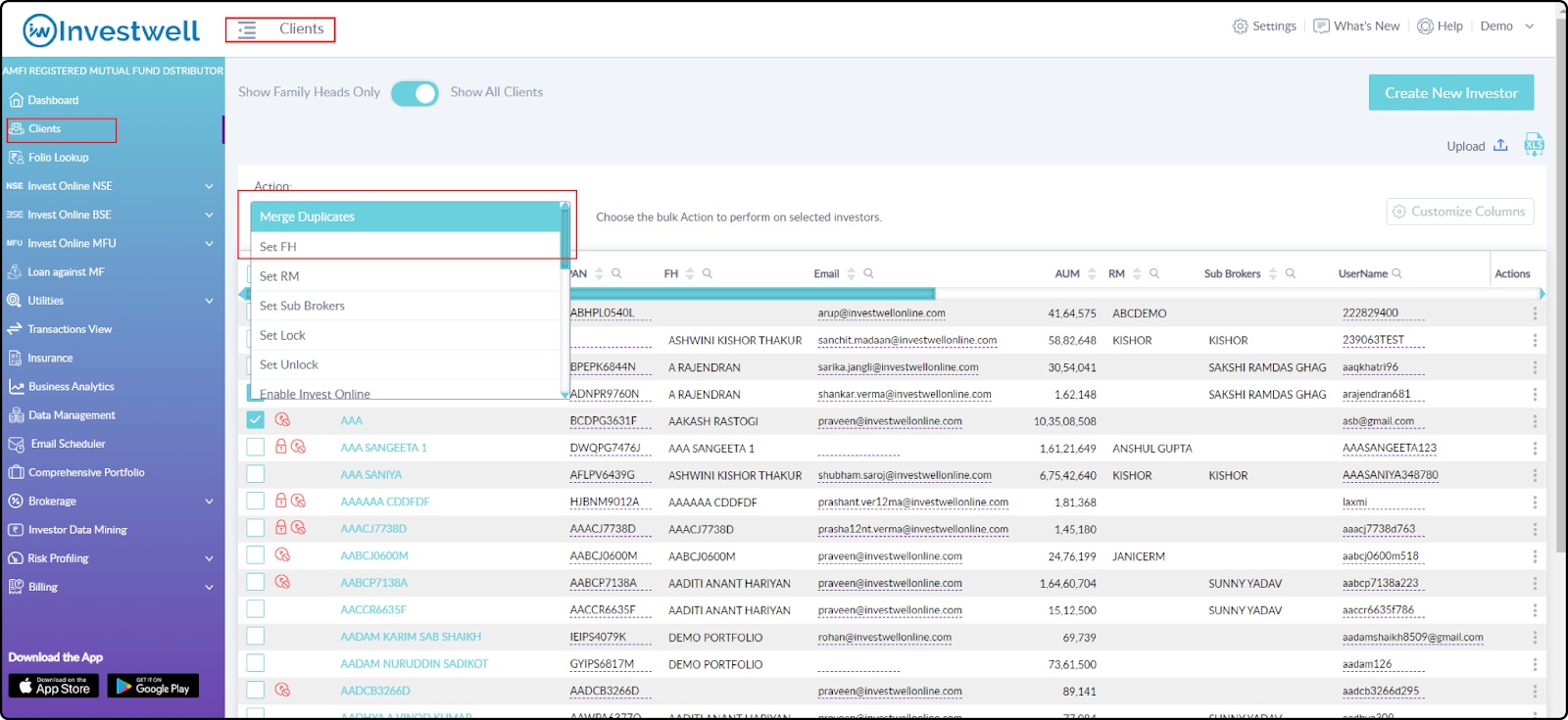Click lock icon on AAA SANGEETA 1 row
Screen dimensions: 1568x720
click(x=281, y=447)
